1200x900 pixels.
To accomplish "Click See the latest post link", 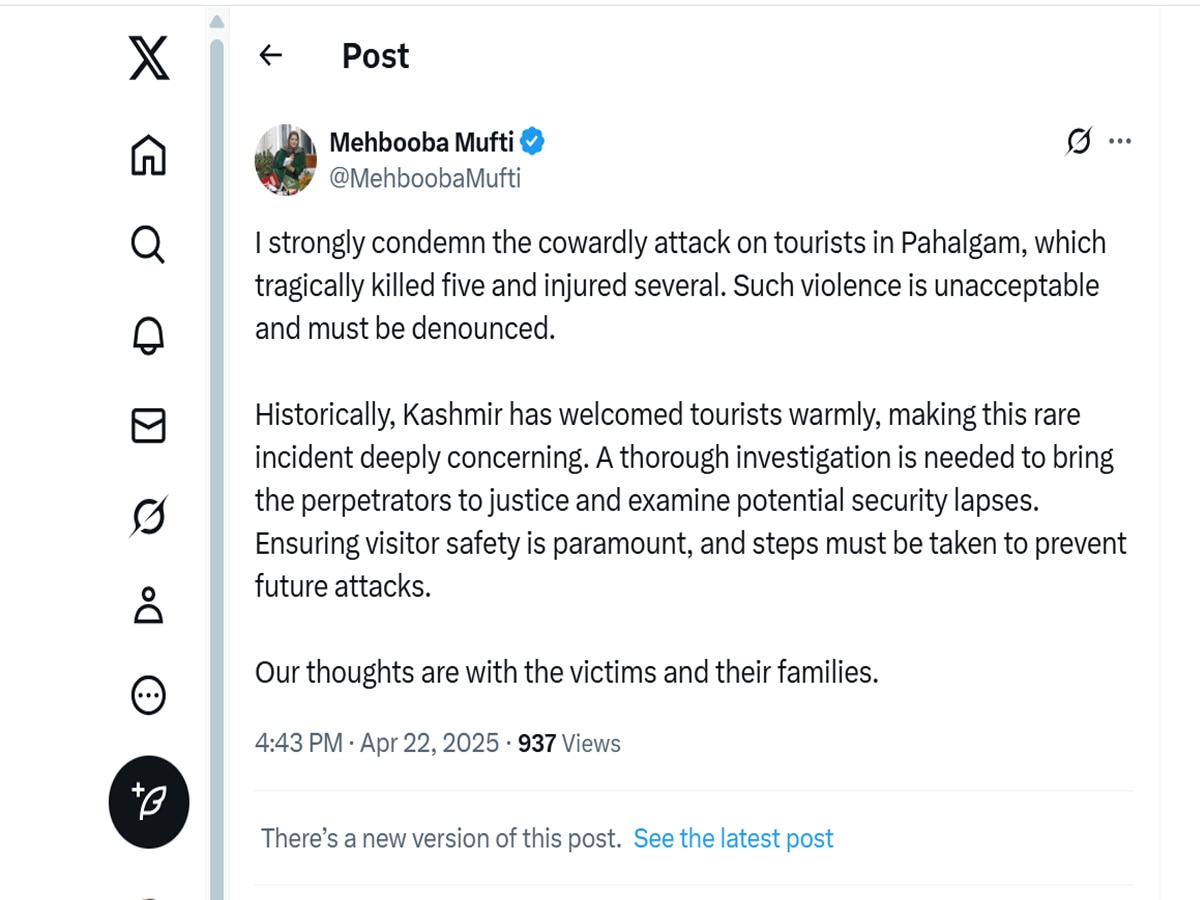I will click(733, 838).
